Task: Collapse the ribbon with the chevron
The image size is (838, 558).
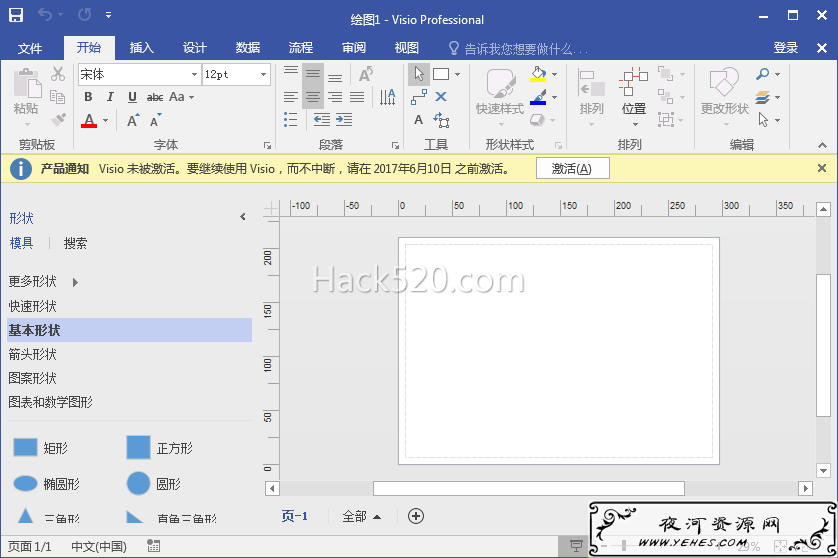Action: click(x=823, y=145)
